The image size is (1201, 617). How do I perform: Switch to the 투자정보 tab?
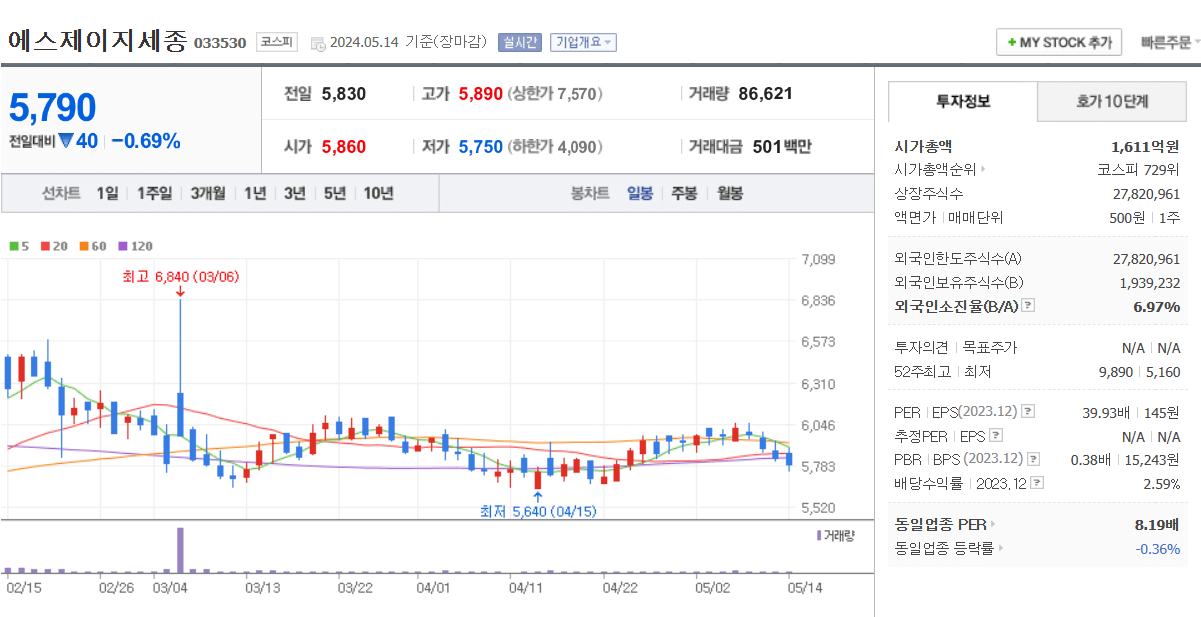pos(963,101)
